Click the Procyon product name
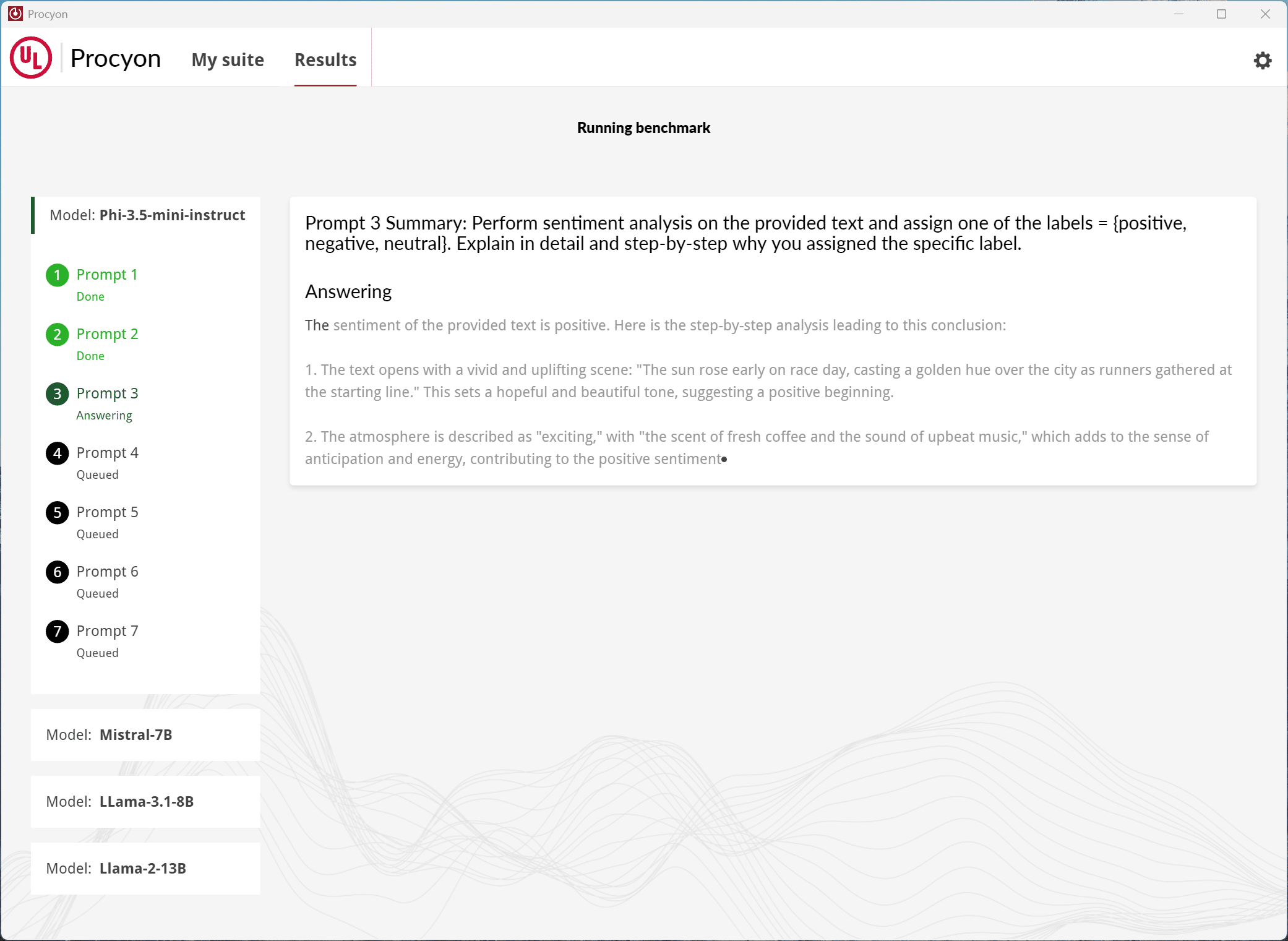Viewport: 1288px width, 941px height. click(x=116, y=58)
